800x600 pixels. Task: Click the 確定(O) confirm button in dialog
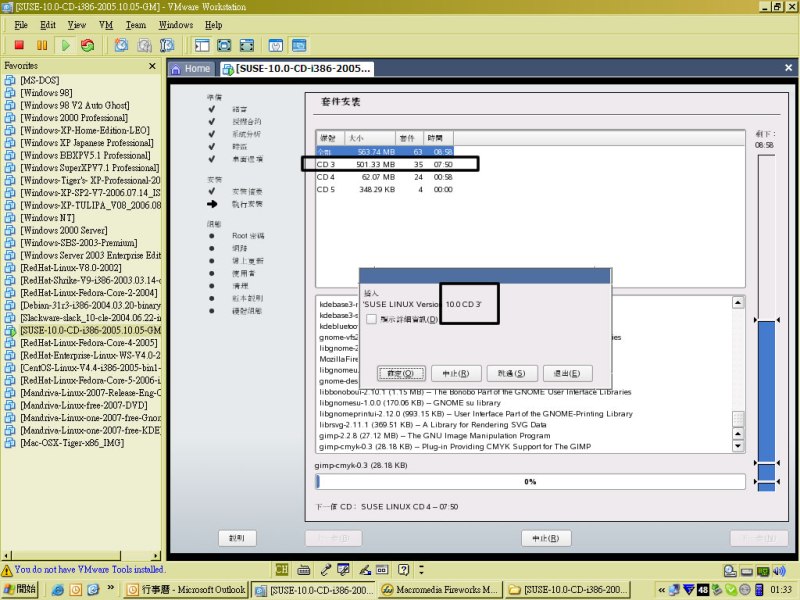(x=401, y=373)
